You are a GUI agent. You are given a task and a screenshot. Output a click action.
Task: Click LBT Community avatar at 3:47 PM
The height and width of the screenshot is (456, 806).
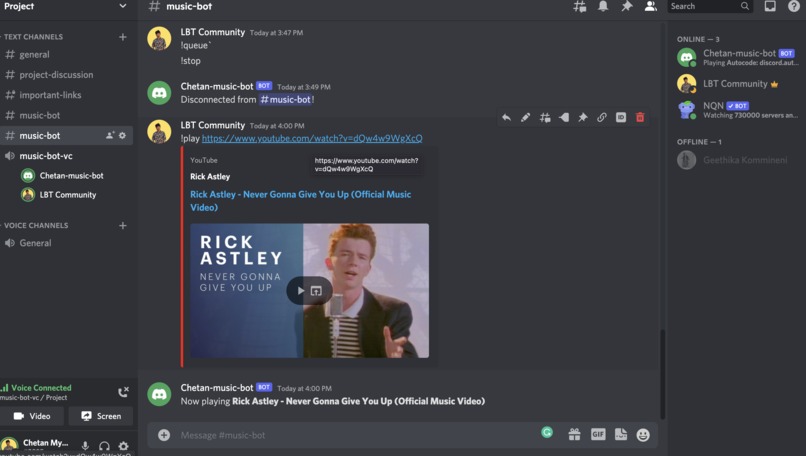point(159,39)
